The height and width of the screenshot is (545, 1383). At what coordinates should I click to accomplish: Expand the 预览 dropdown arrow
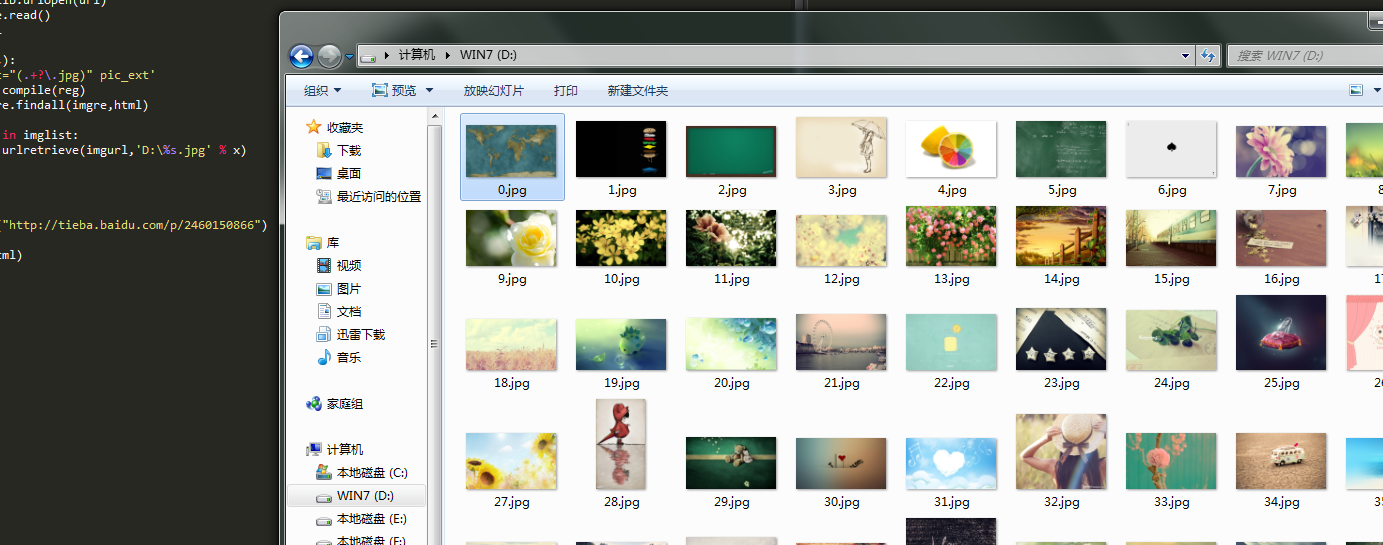pos(430,91)
